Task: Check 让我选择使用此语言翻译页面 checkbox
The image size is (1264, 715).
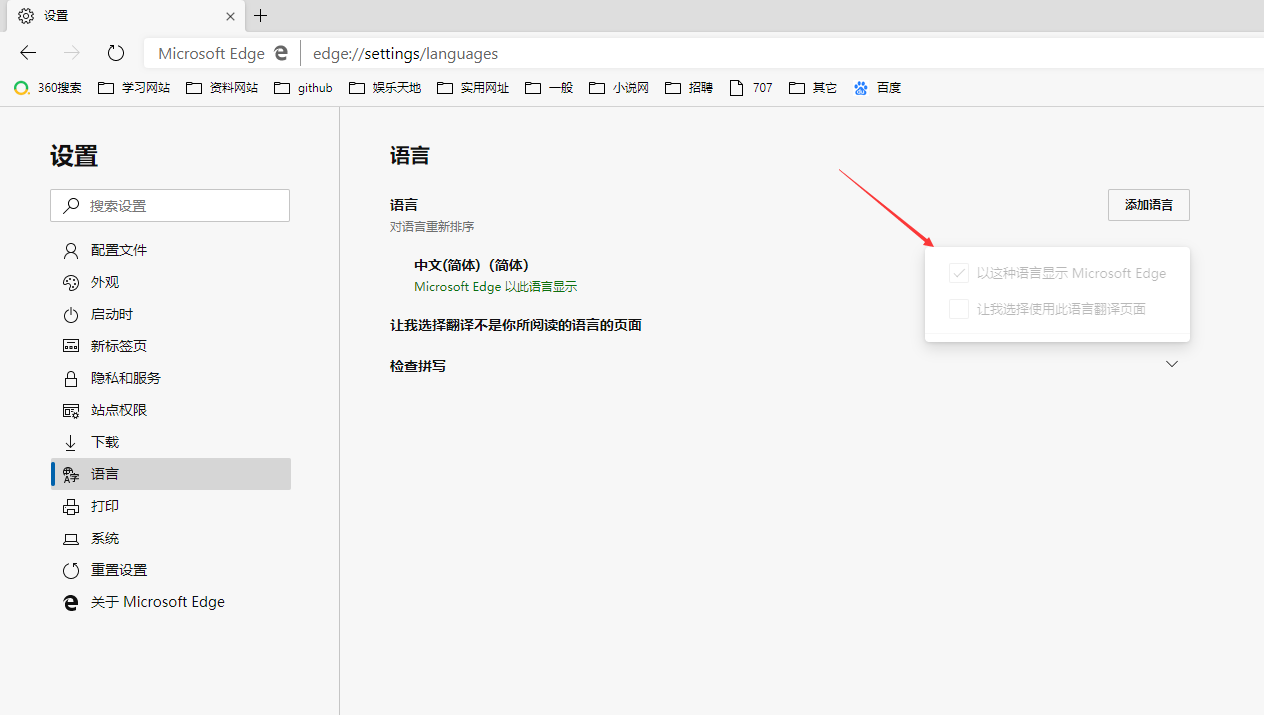Action: pos(959,309)
